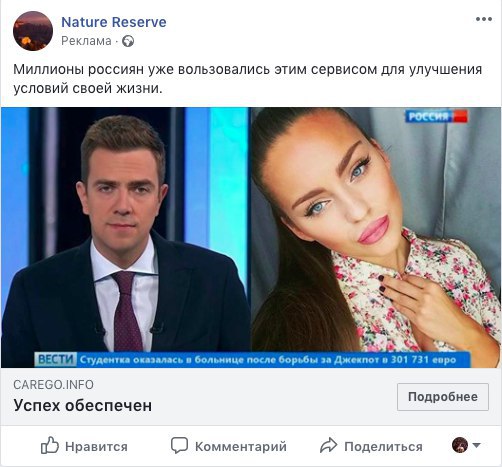Click the thumbs-up like icon

coord(50,445)
